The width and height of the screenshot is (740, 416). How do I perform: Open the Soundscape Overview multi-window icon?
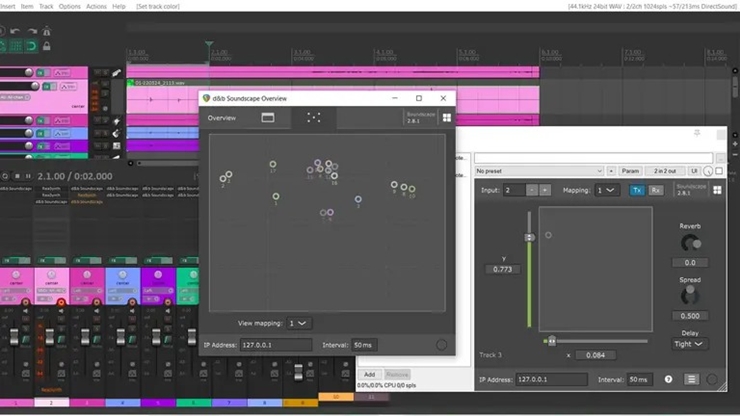click(446, 118)
